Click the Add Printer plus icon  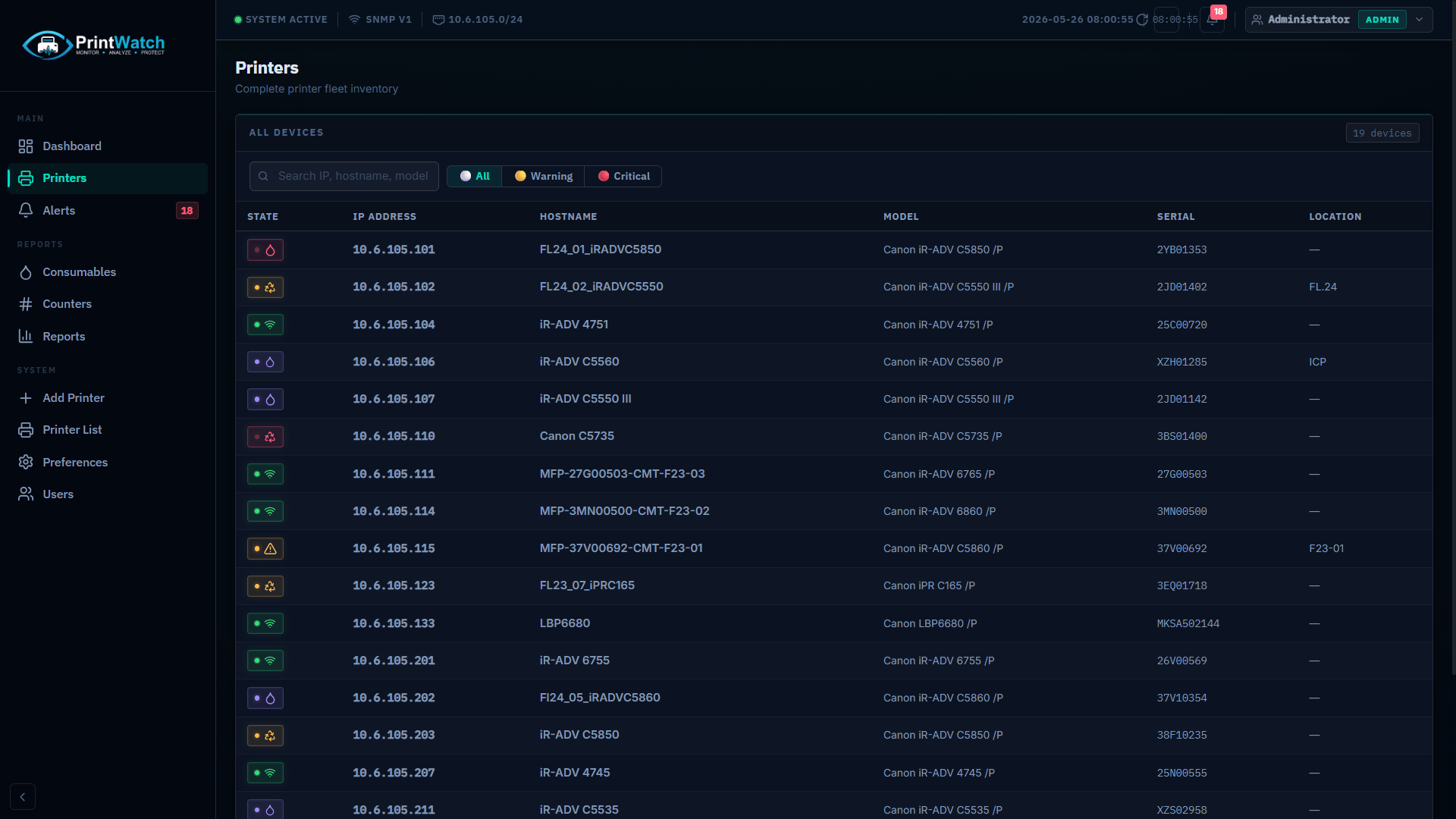tap(26, 397)
